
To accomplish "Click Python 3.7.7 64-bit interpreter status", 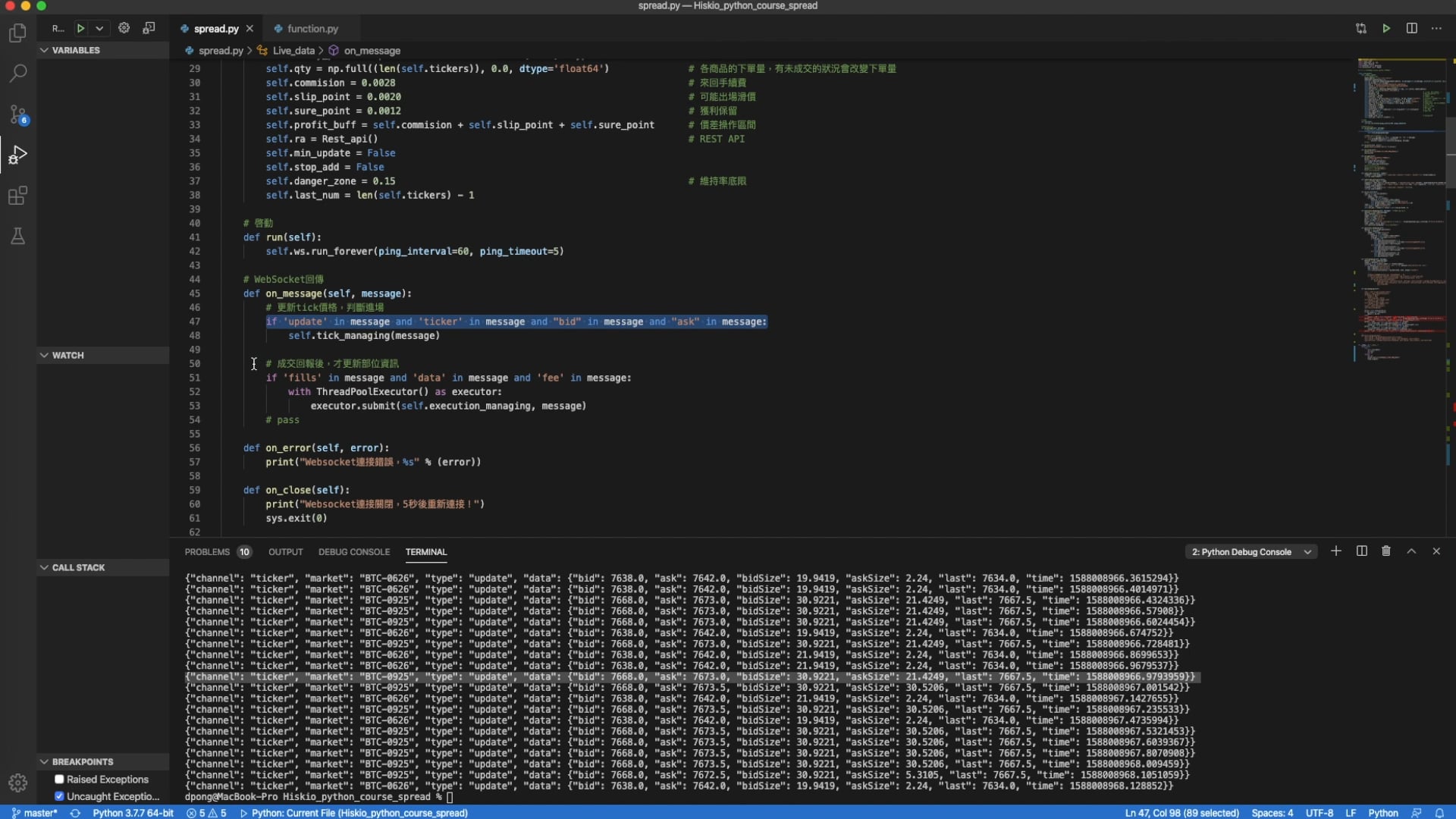I will 133,813.
